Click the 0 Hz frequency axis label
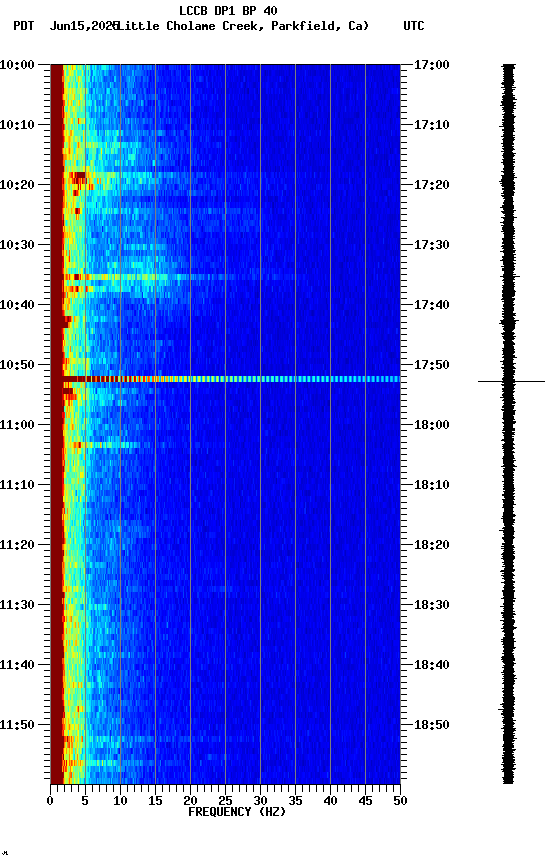The image size is (552, 864). 50,801
